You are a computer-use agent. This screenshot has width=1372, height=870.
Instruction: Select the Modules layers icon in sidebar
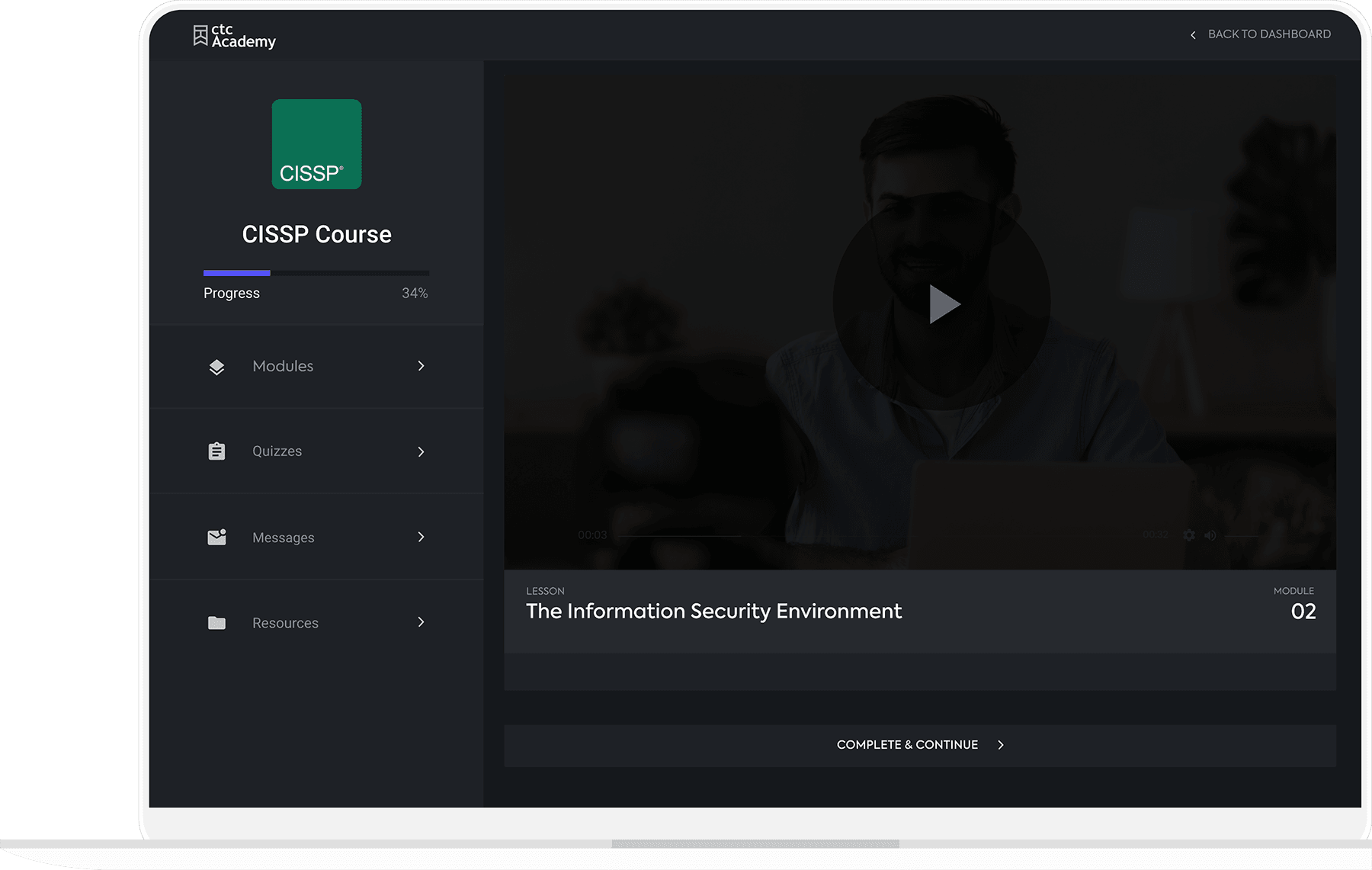click(x=216, y=366)
